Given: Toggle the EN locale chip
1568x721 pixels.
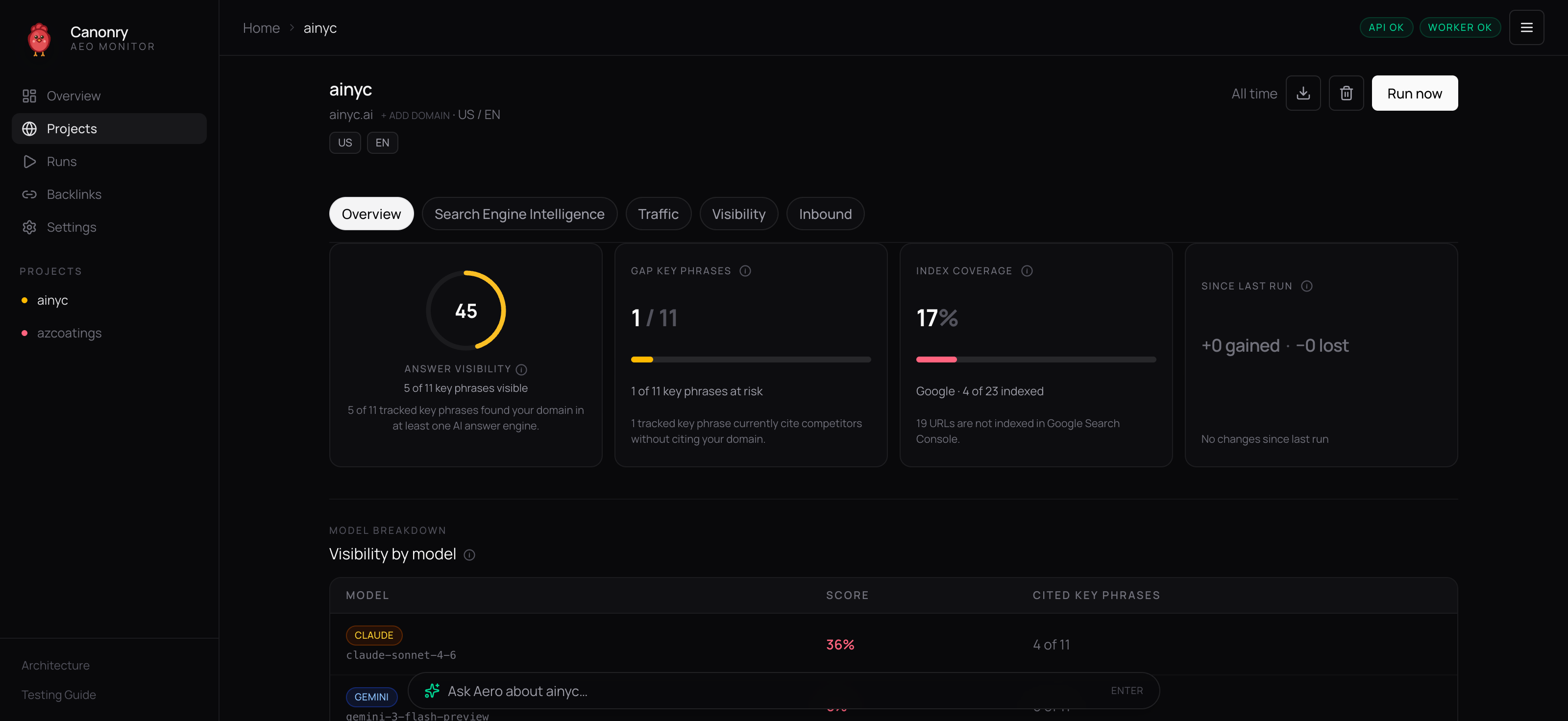Looking at the screenshot, I should tap(382, 143).
